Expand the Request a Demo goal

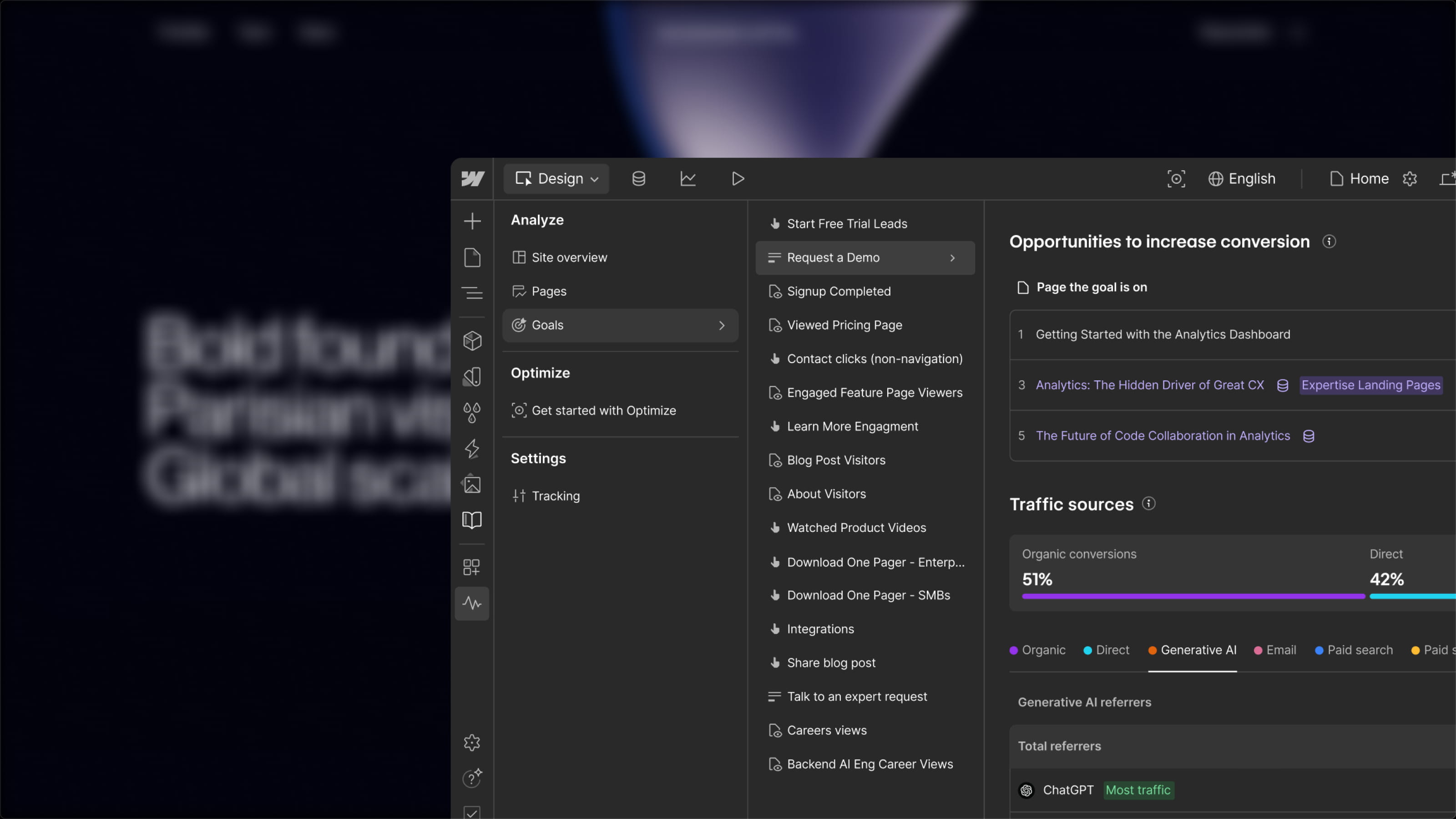coord(864,257)
